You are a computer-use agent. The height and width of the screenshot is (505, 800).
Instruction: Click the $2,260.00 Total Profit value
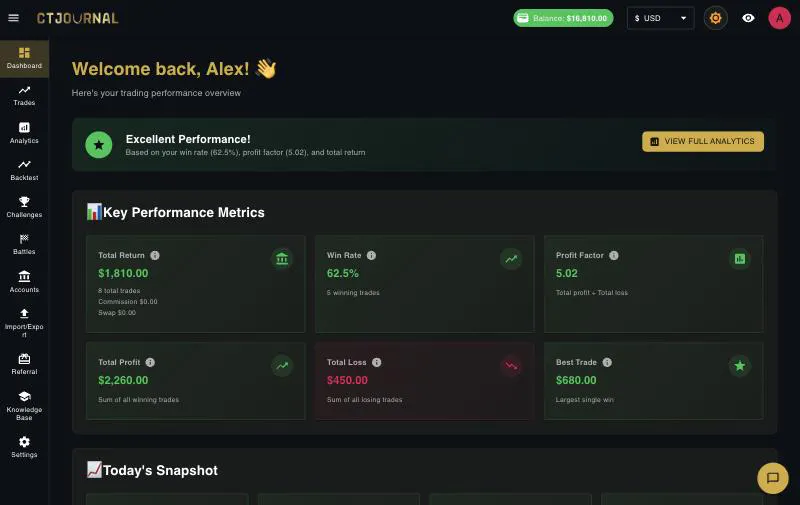click(x=123, y=381)
